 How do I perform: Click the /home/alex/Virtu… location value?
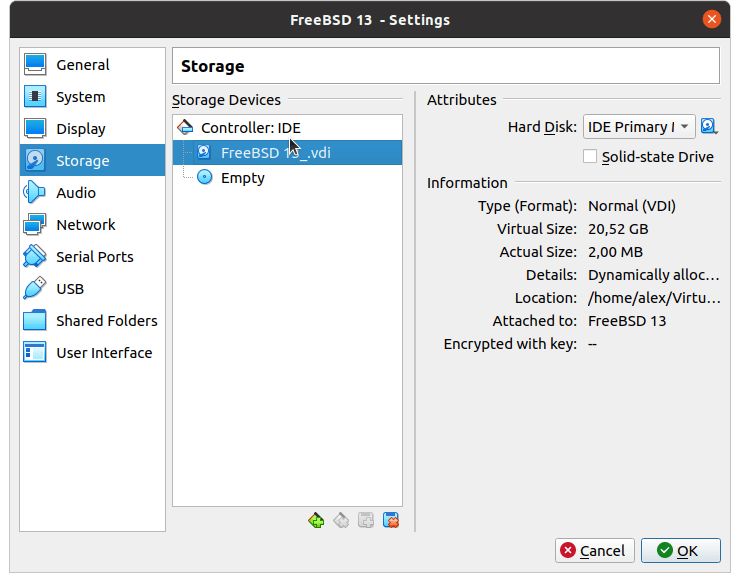(x=654, y=298)
